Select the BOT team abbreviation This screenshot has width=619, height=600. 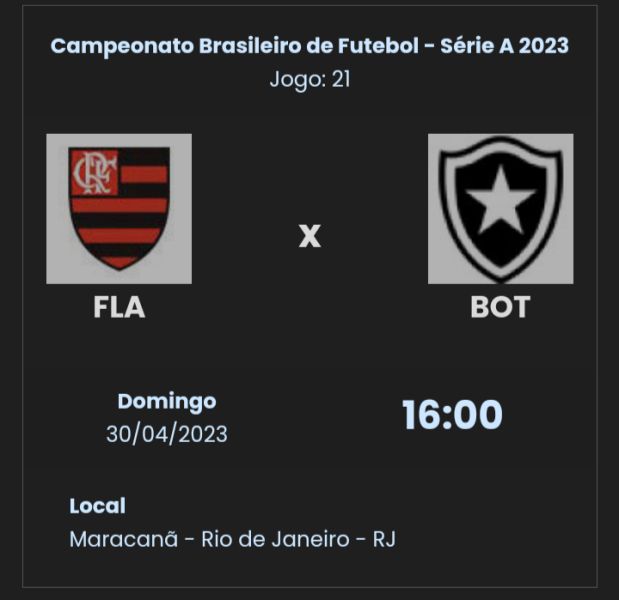[x=500, y=308]
